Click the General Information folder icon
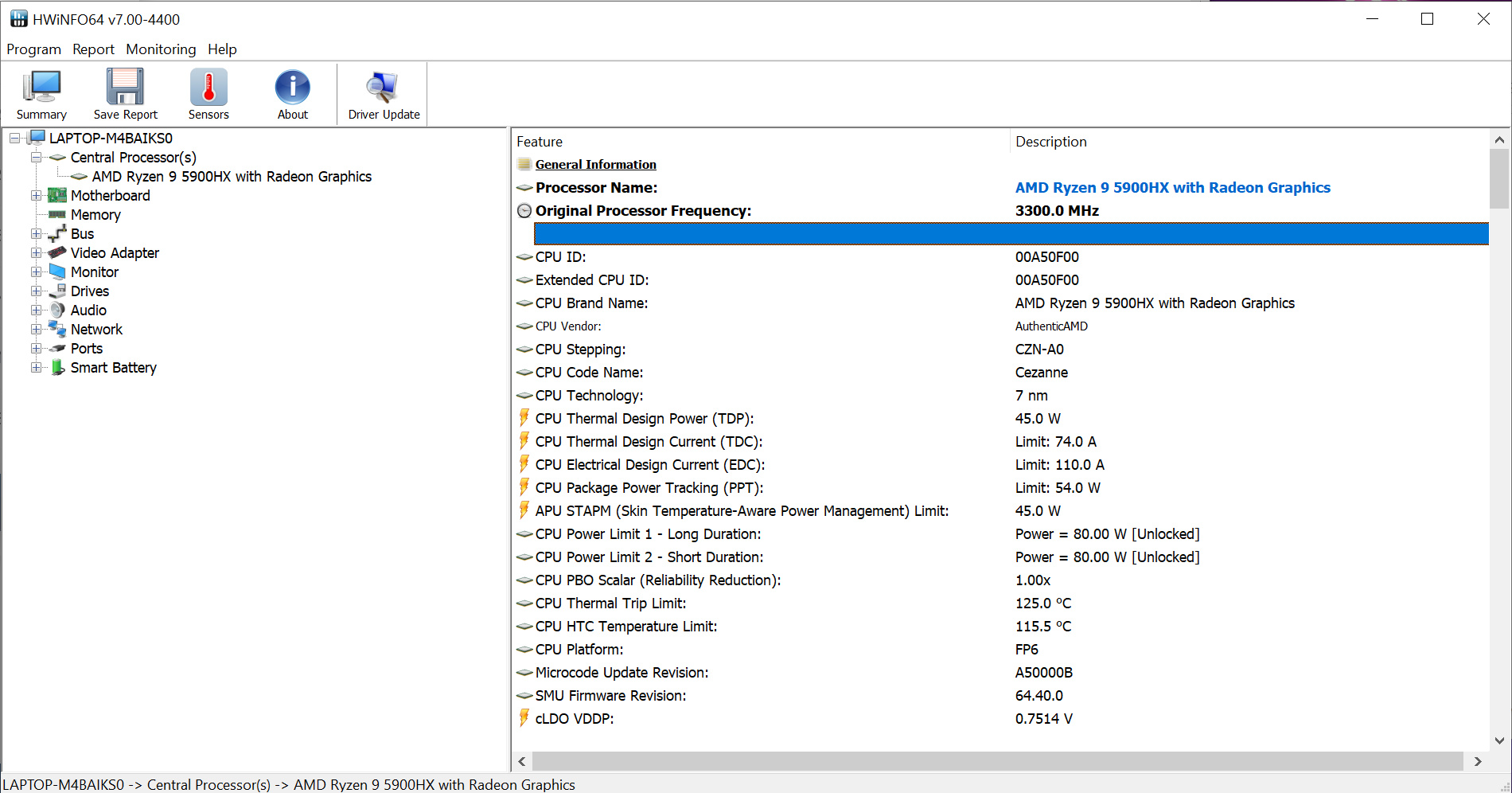 click(x=524, y=164)
